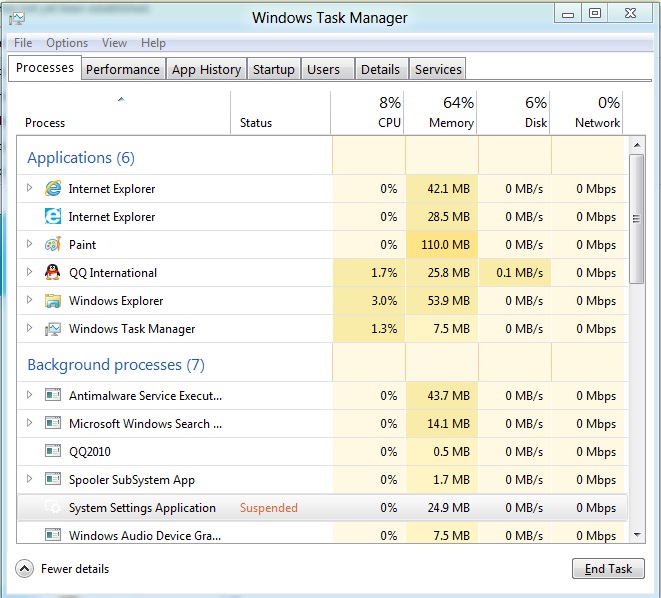Expand the Spooler SubSystem App group
The width and height of the screenshot is (661, 598).
pos(29,478)
